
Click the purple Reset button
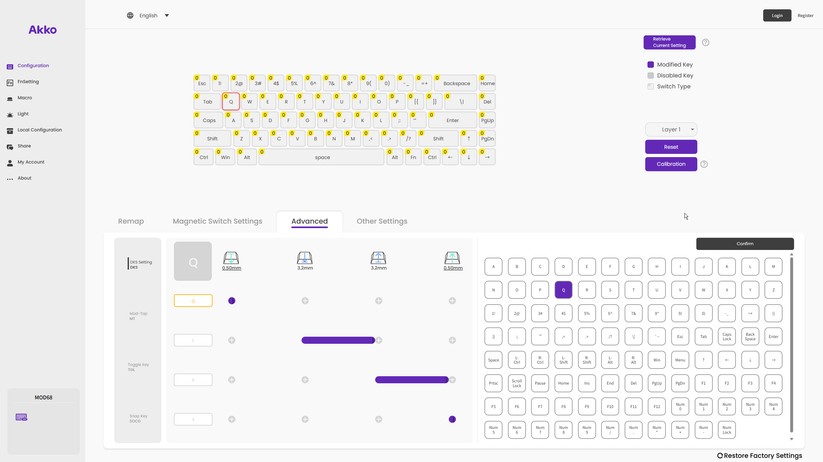[671, 147]
